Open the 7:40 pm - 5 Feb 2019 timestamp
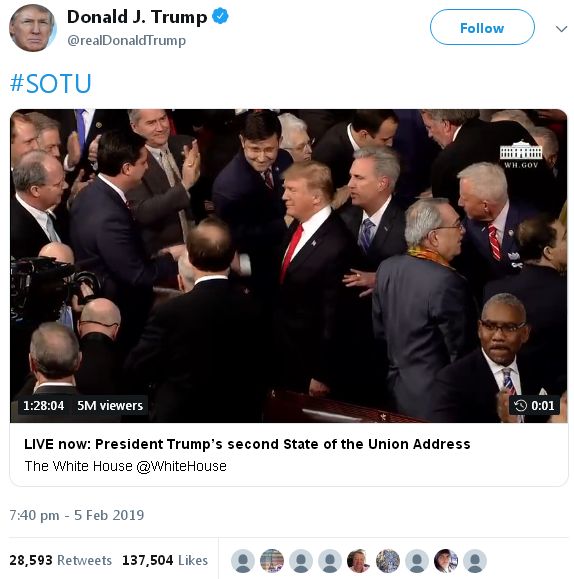574x579 pixels. (77, 515)
